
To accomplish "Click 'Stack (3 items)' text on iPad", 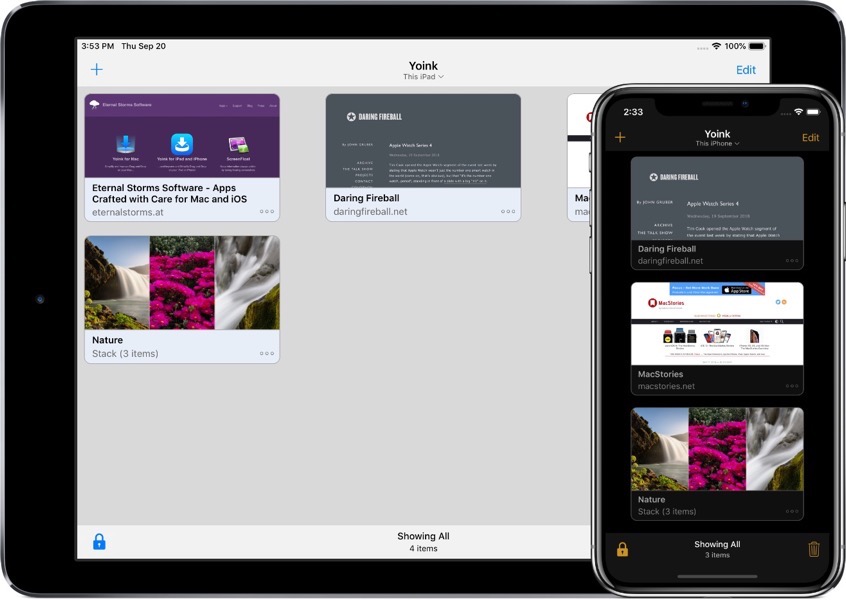I will [x=125, y=353].
